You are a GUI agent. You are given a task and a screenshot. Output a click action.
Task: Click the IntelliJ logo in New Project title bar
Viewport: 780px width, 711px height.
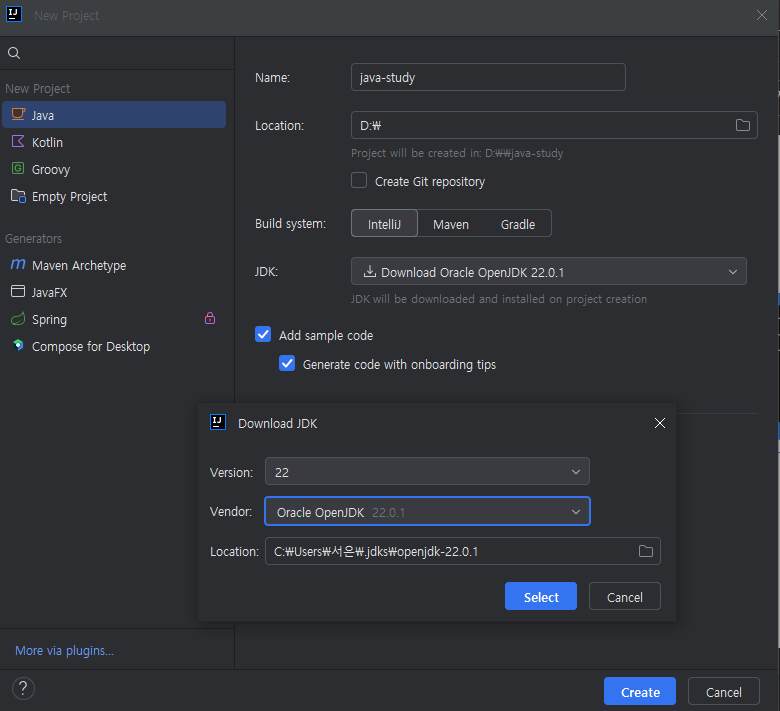tap(14, 14)
